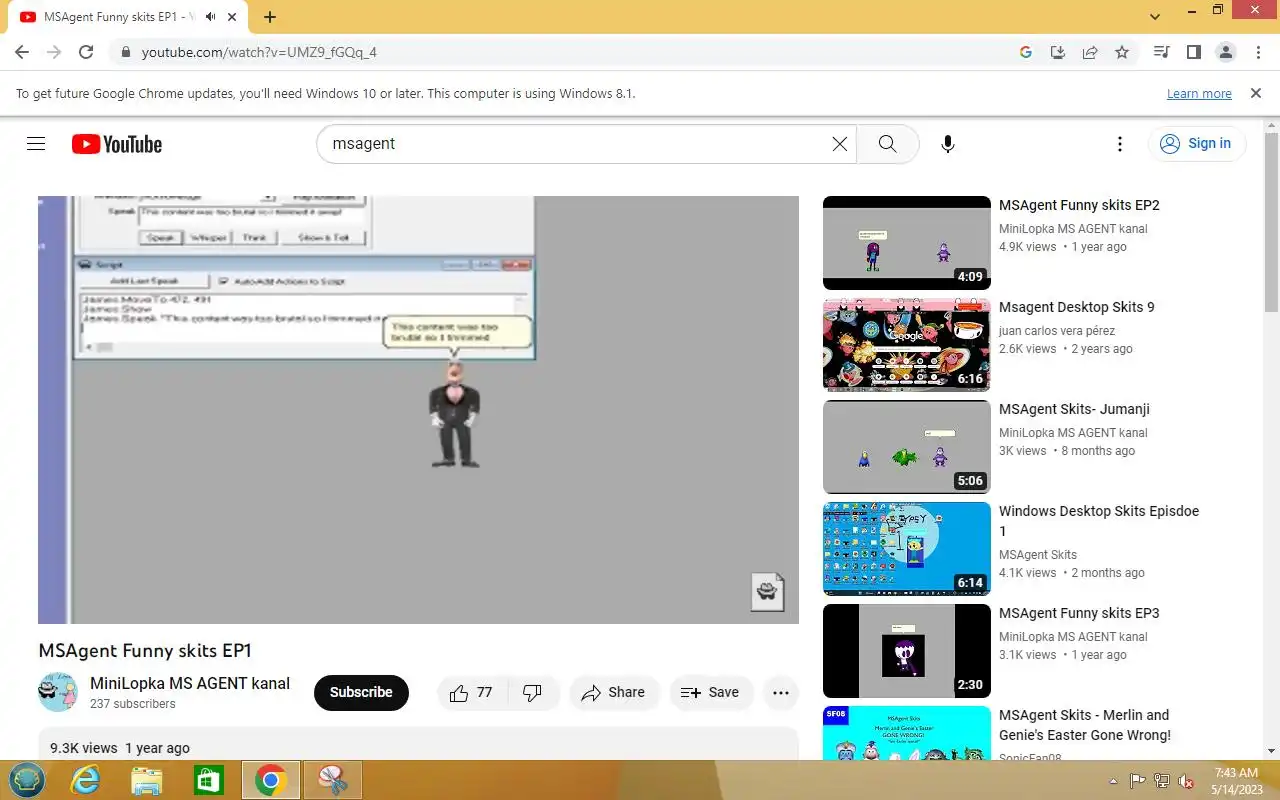Save the video to a playlist
Viewport: 1280px width, 800px height.
click(x=711, y=692)
